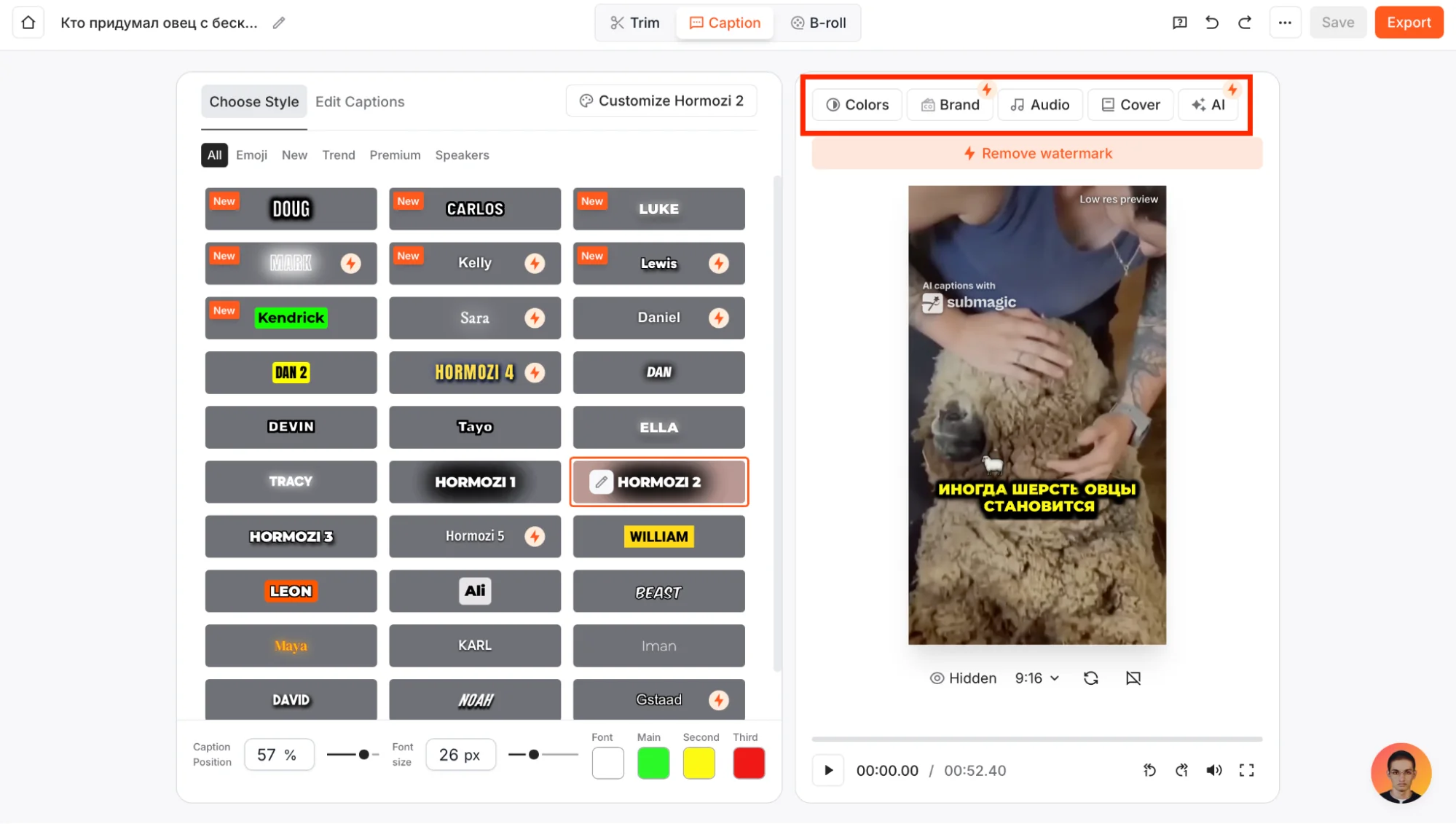
Task: Click Remove watermark banner
Action: 1037,154
